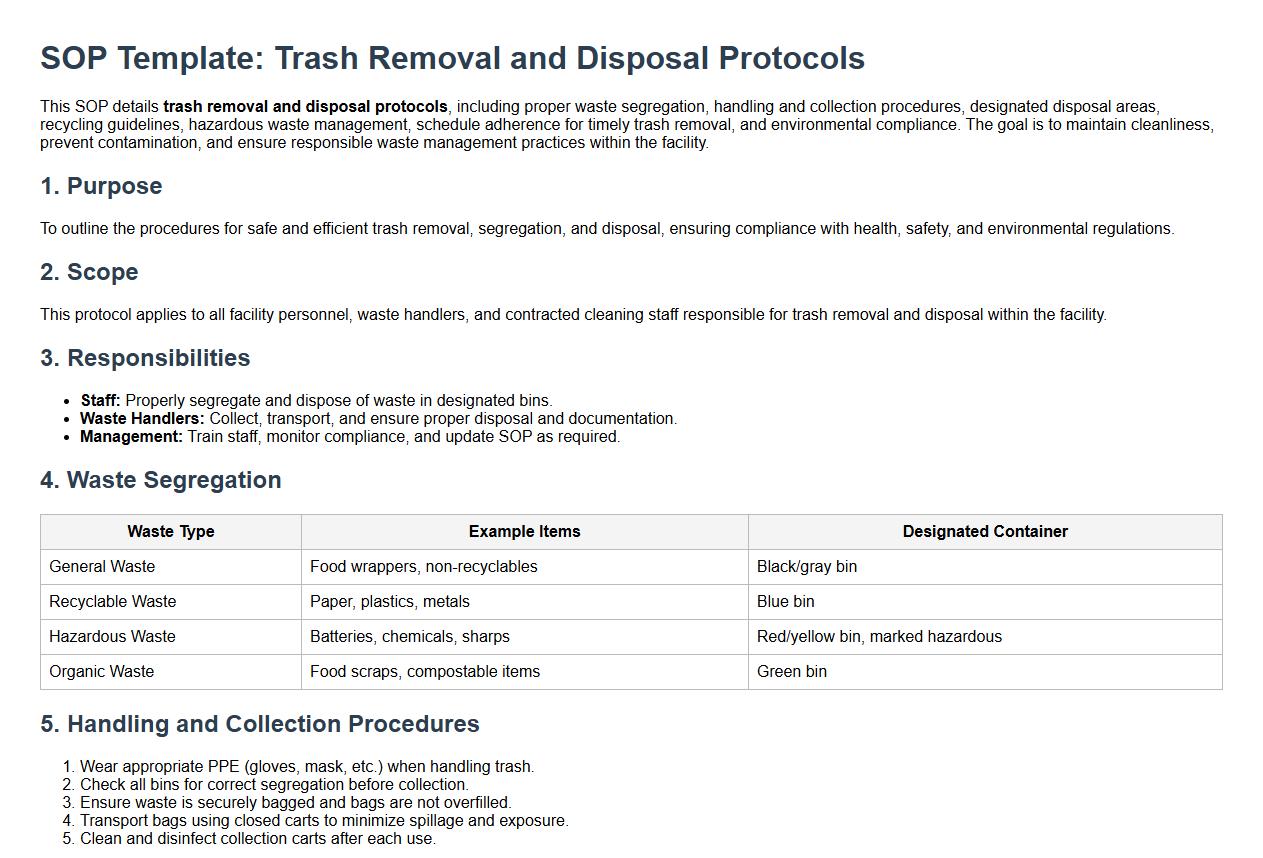1263x858 pixels.
Task: Click the Waste Type column header
Action: click(170, 532)
